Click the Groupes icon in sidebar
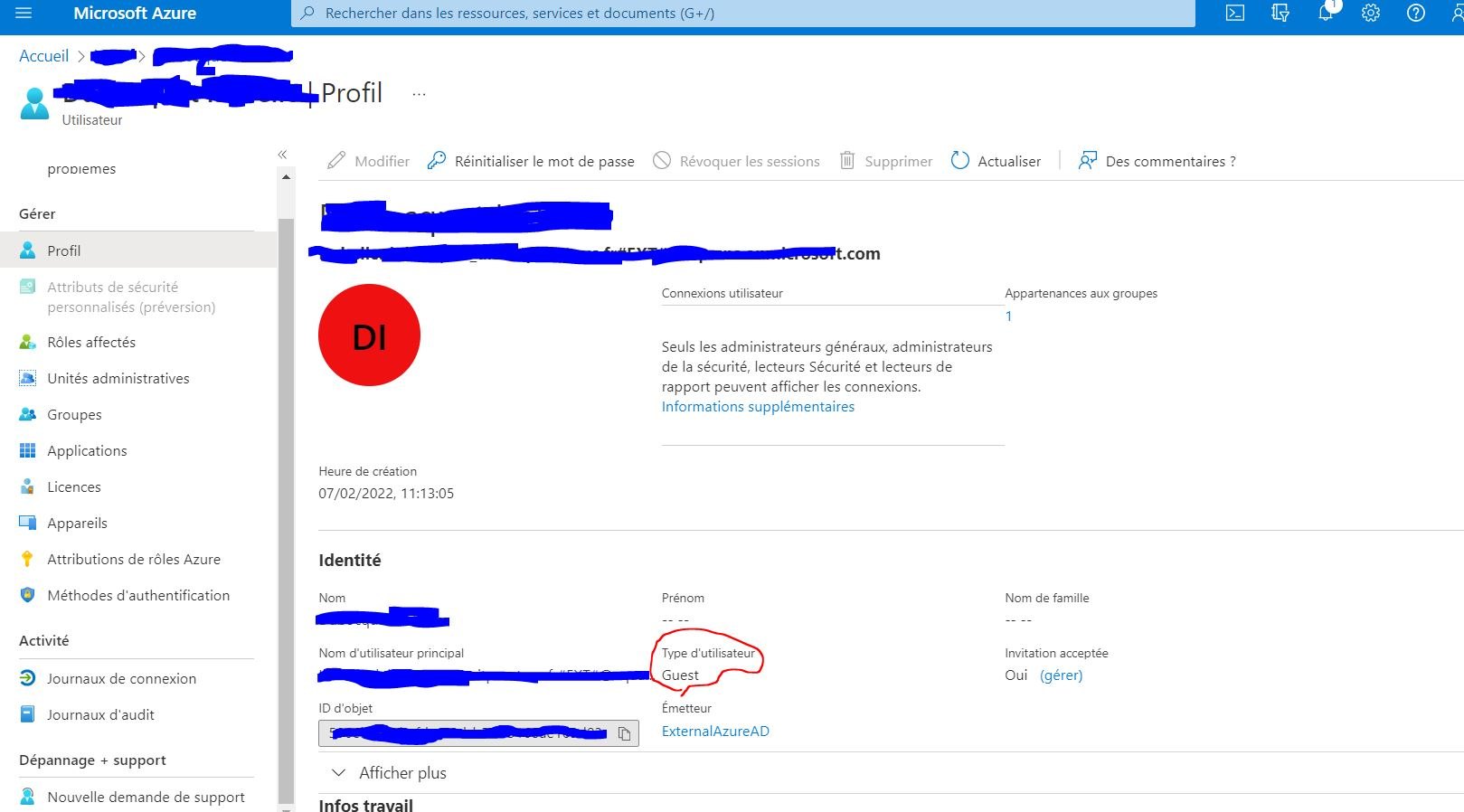Viewport: 1464px width, 812px height. pyautogui.click(x=28, y=414)
